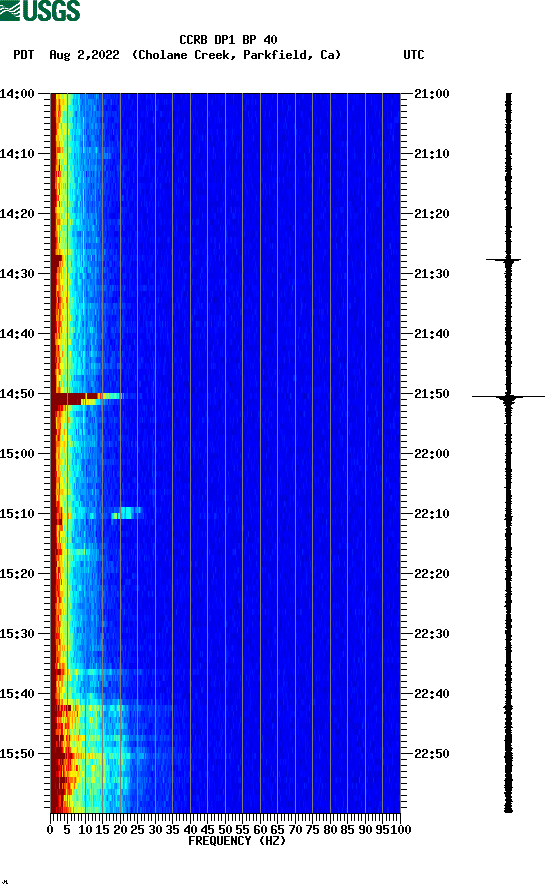This screenshot has width=552, height=893.
Task: Click the UTC timezone label
Action: [414, 55]
